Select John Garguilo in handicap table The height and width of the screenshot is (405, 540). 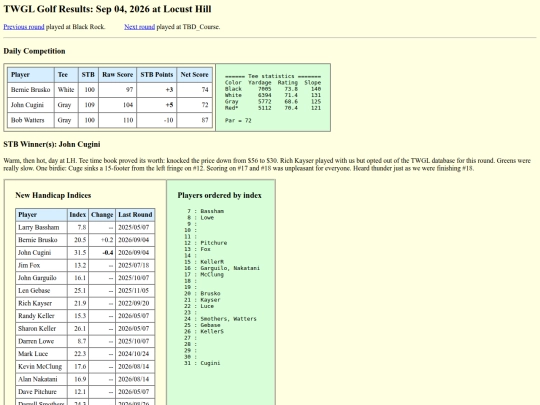click(37, 278)
